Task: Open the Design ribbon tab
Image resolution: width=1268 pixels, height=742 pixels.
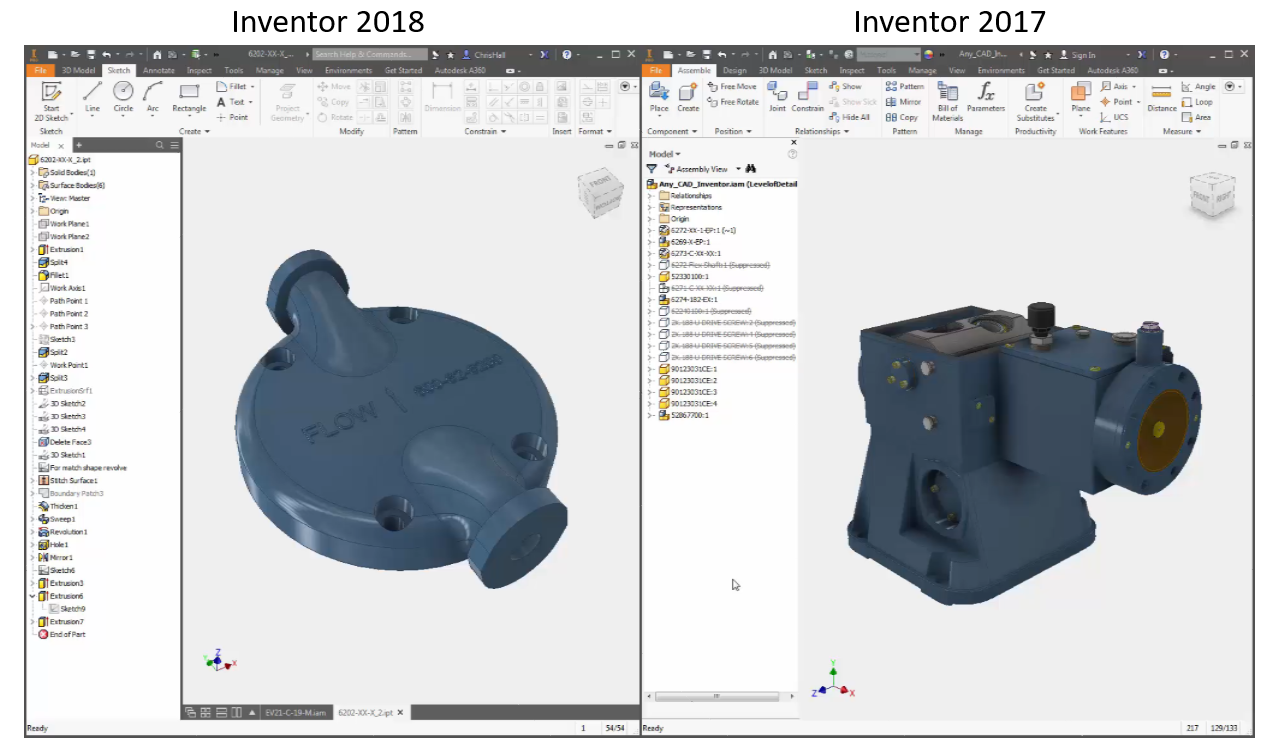Action: 734,71
